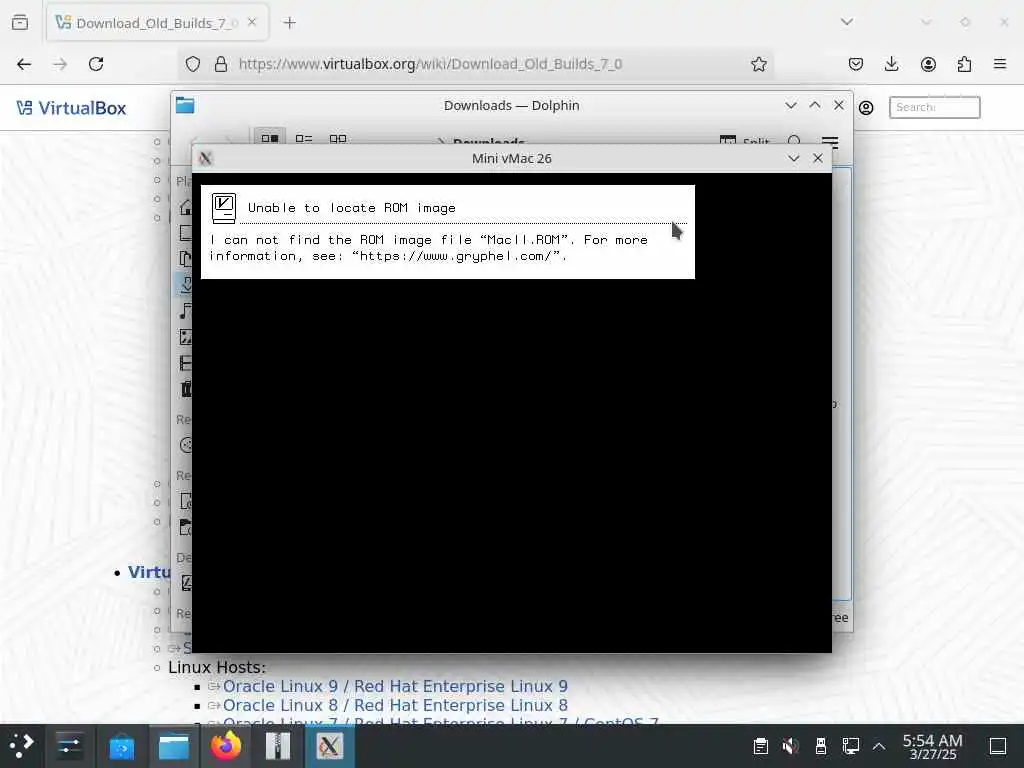This screenshot has width=1024, height=768.
Task: Click the Dolphin window folder icon
Action: pyautogui.click(x=185, y=105)
